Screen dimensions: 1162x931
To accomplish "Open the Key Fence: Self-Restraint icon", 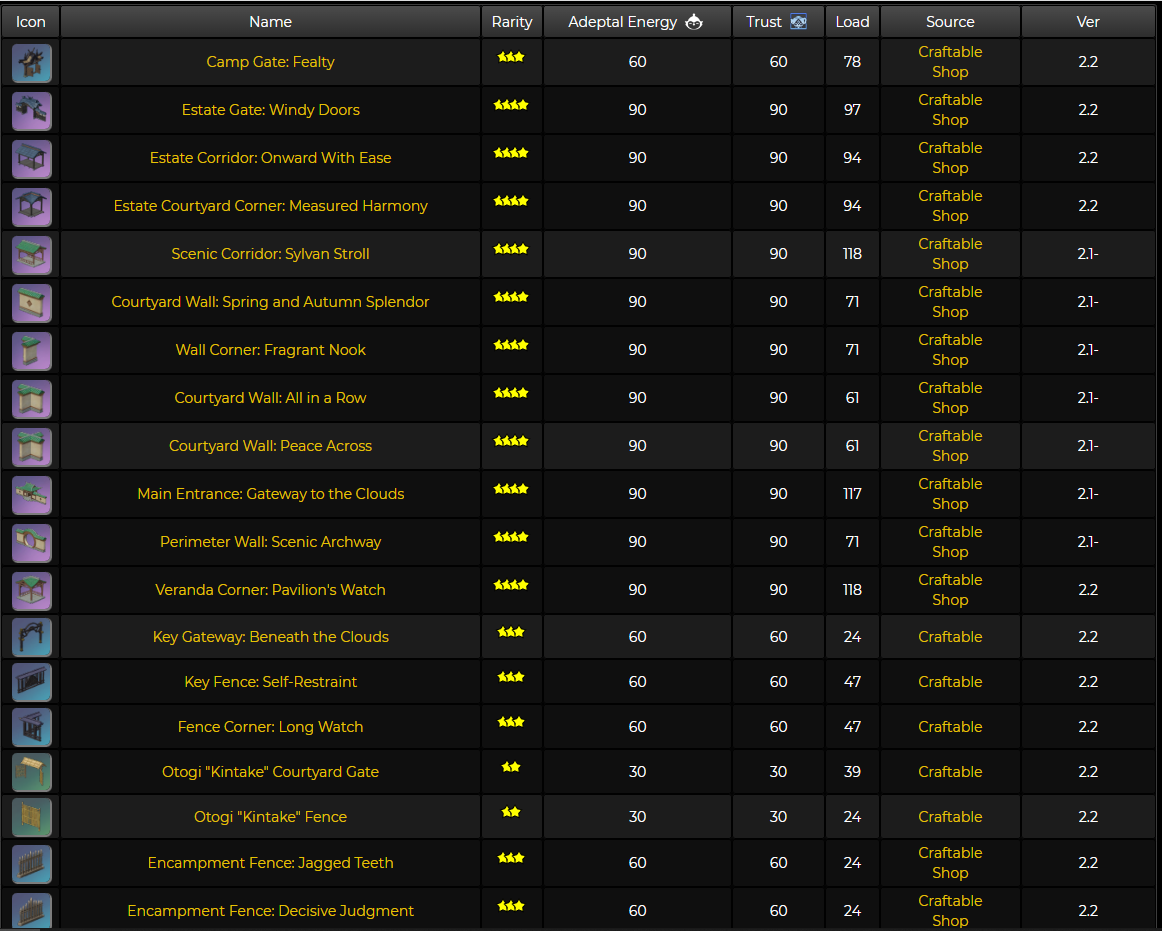I will (32, 683).
